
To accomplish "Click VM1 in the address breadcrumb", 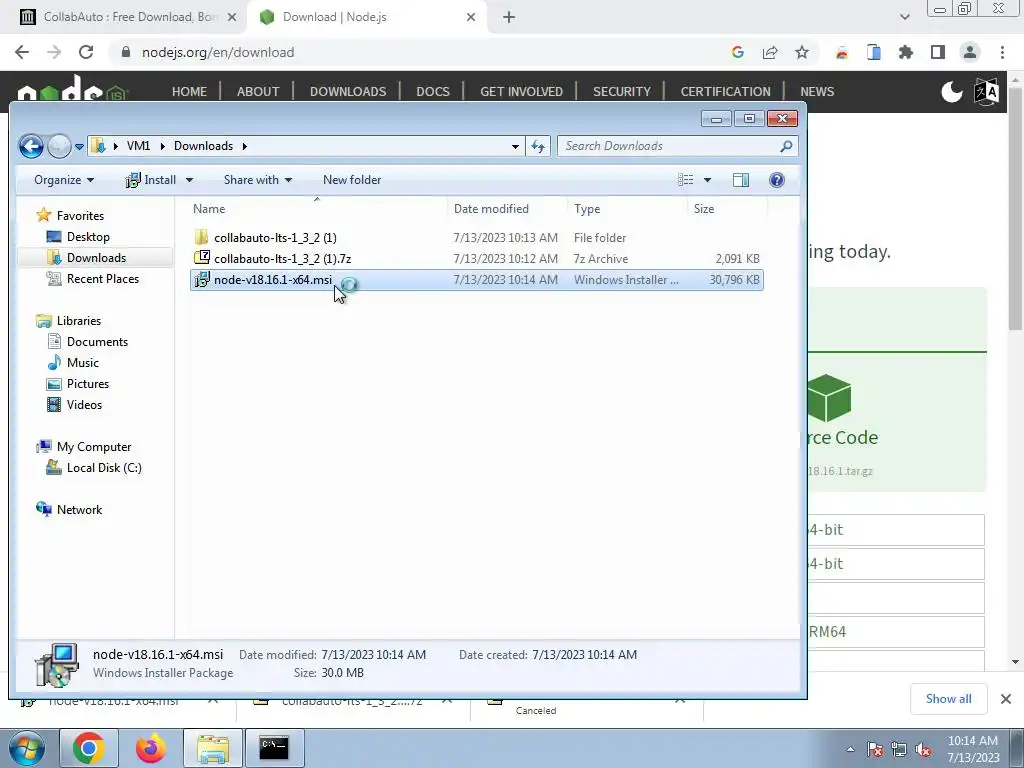I will coord(138,146).
